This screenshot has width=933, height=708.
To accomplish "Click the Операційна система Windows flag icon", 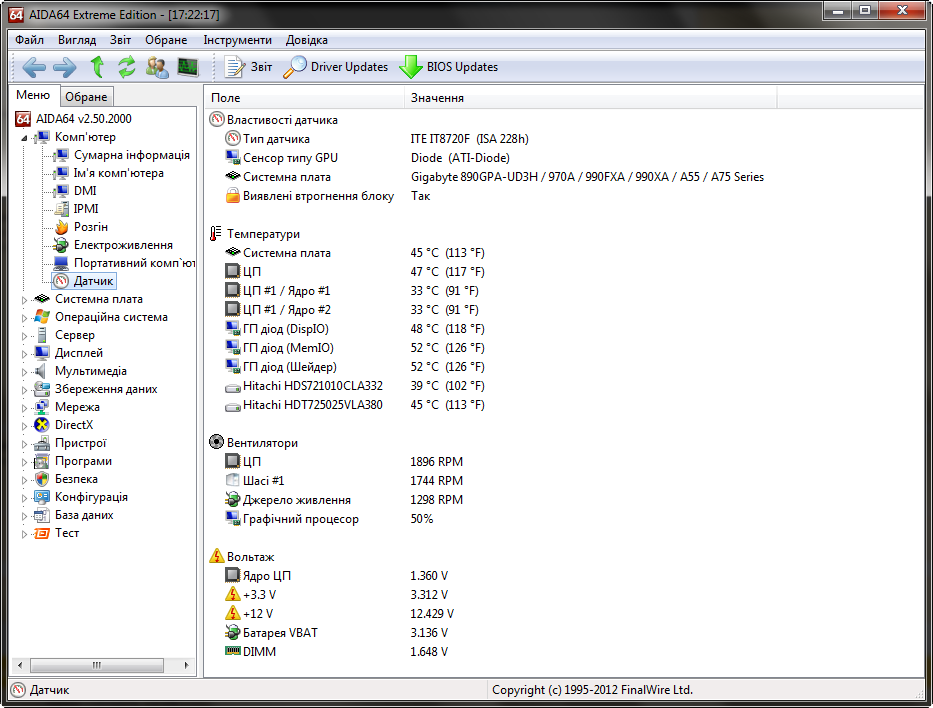I will pyautogui.click(x=42, y=317).
